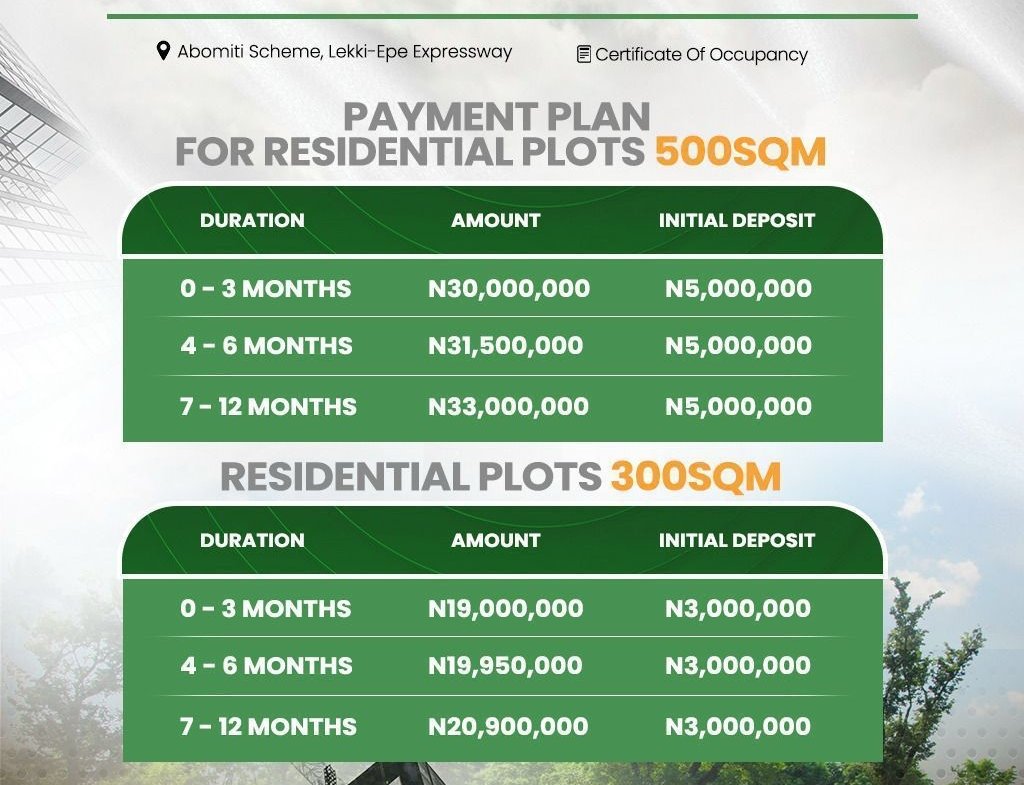Choose the N20,900,000 amount

click(508, 727)
